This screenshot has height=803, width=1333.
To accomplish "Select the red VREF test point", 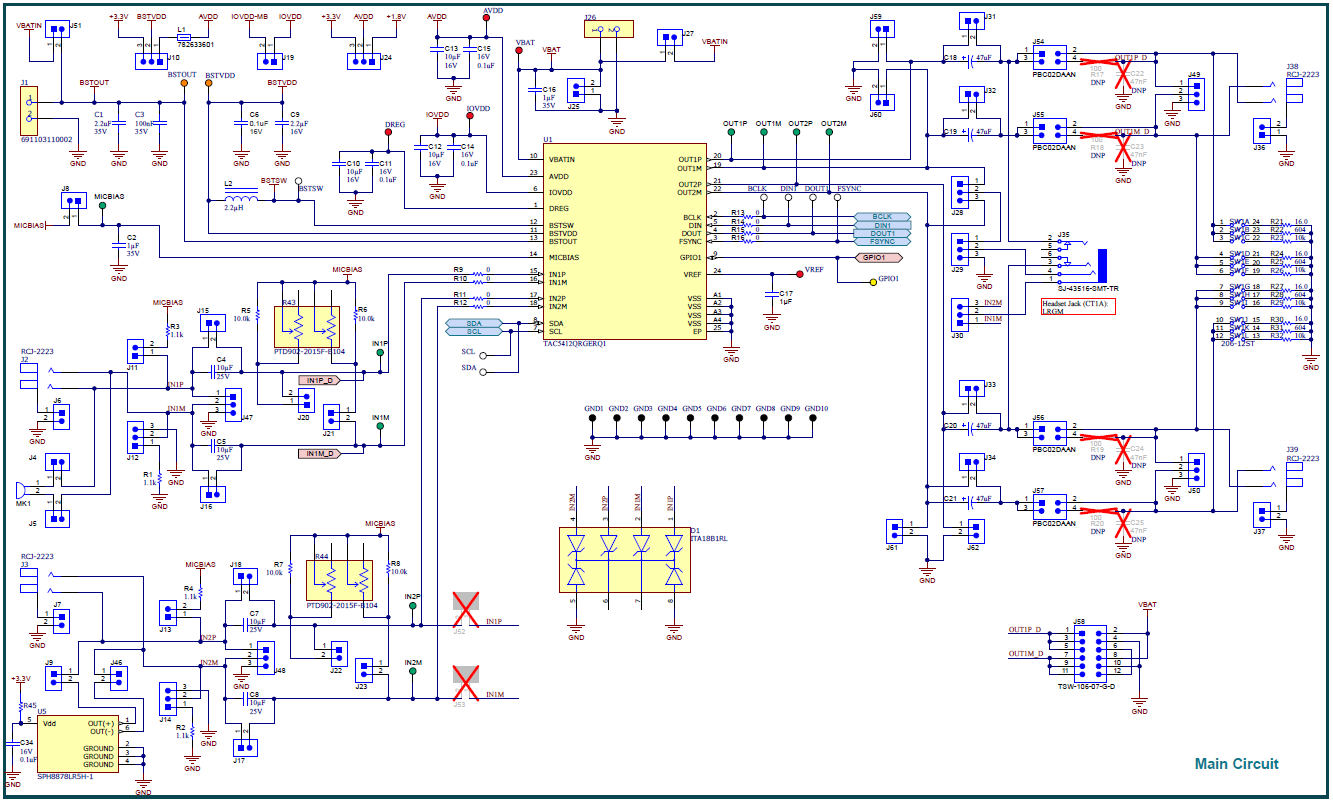I will (799, 272).
